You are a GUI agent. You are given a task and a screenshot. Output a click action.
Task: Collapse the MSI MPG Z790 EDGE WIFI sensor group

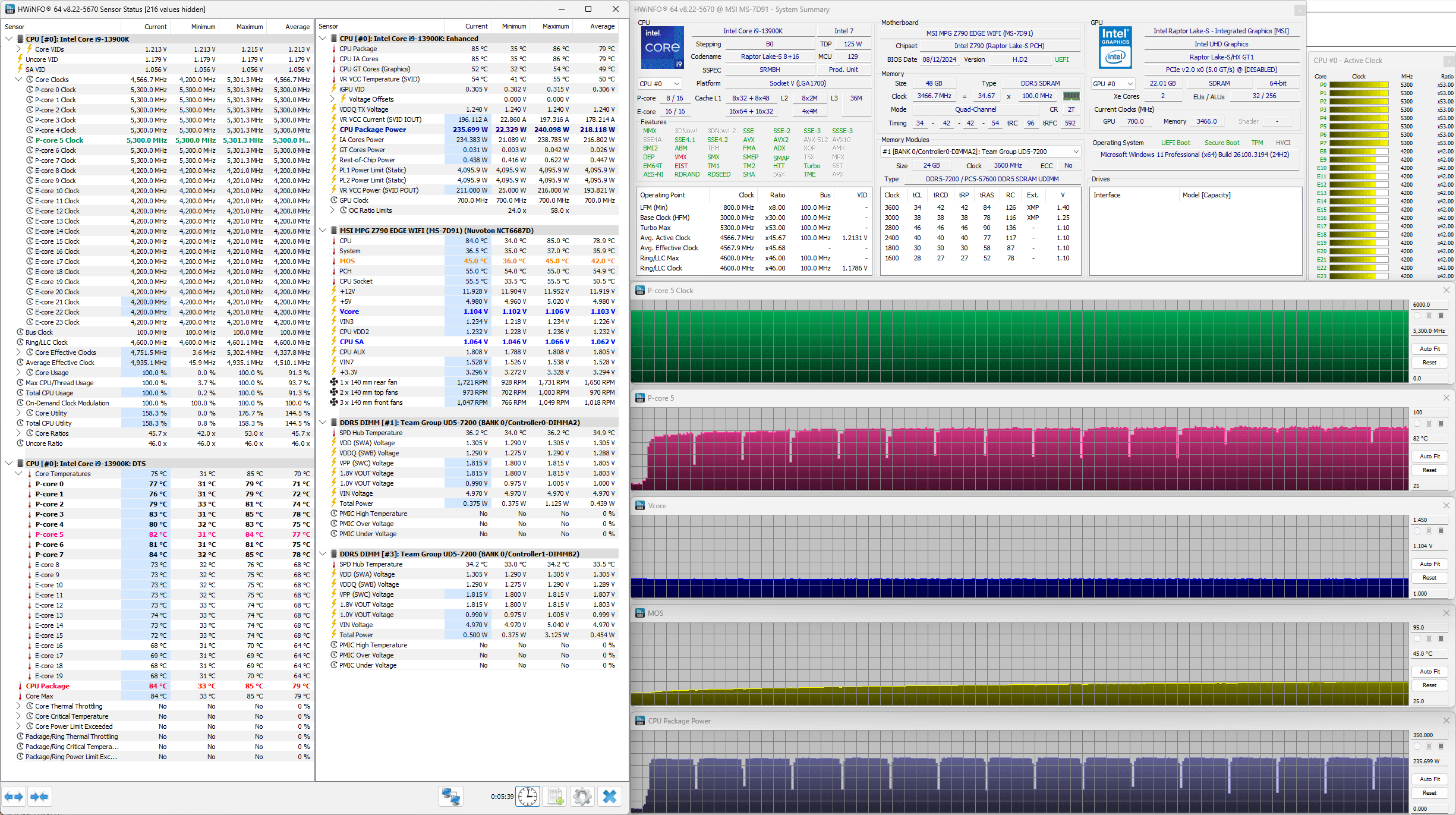tap(323, 231)
